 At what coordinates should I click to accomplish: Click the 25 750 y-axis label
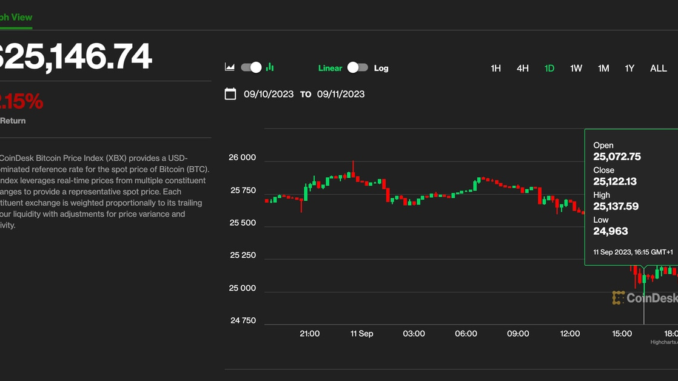coord(243,190)
